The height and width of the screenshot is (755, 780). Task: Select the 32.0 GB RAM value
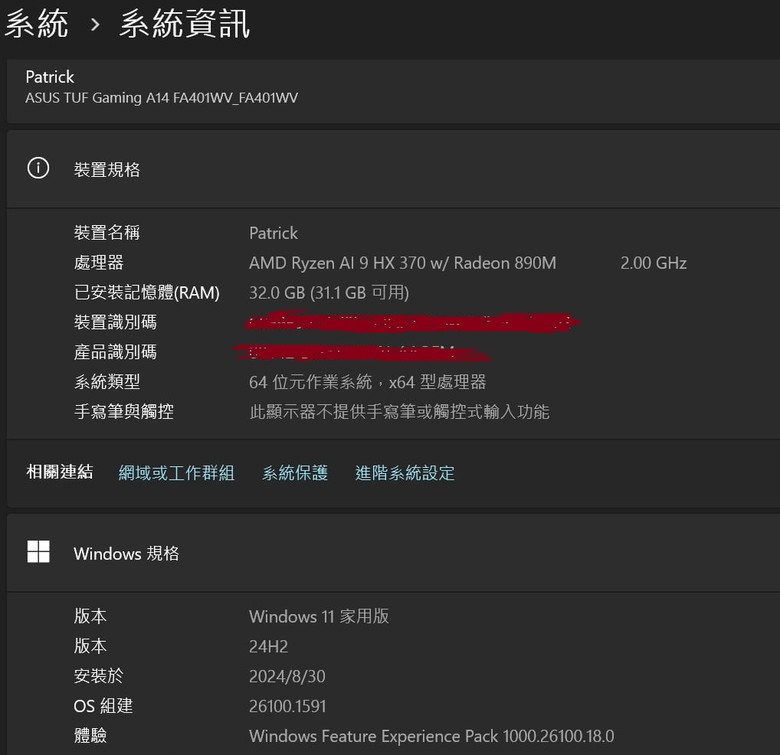tap(329, 293)
